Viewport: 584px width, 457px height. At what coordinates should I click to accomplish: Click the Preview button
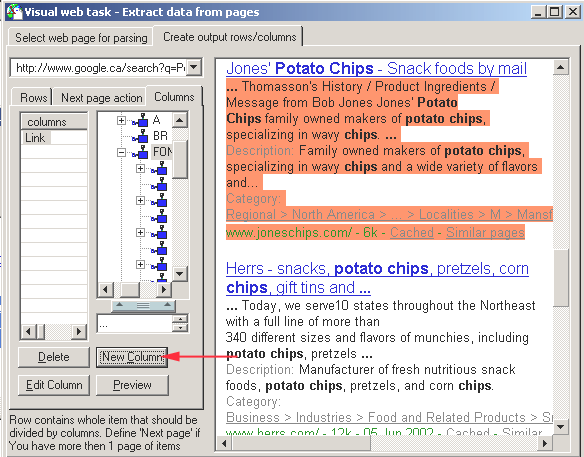tap(132, 385)
